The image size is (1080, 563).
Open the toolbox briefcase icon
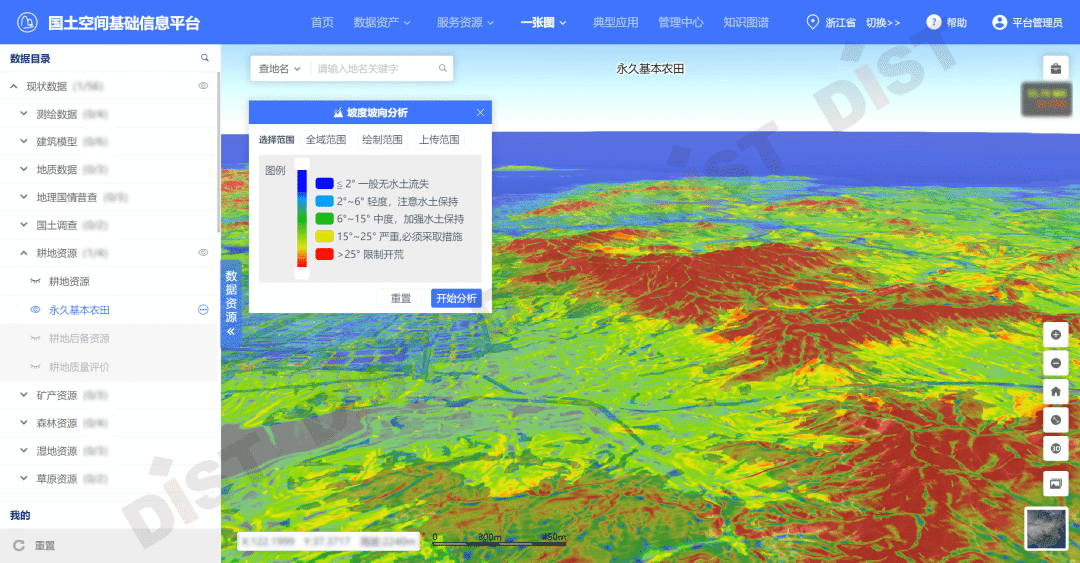pyautogui.click(x=1055, y=68)
